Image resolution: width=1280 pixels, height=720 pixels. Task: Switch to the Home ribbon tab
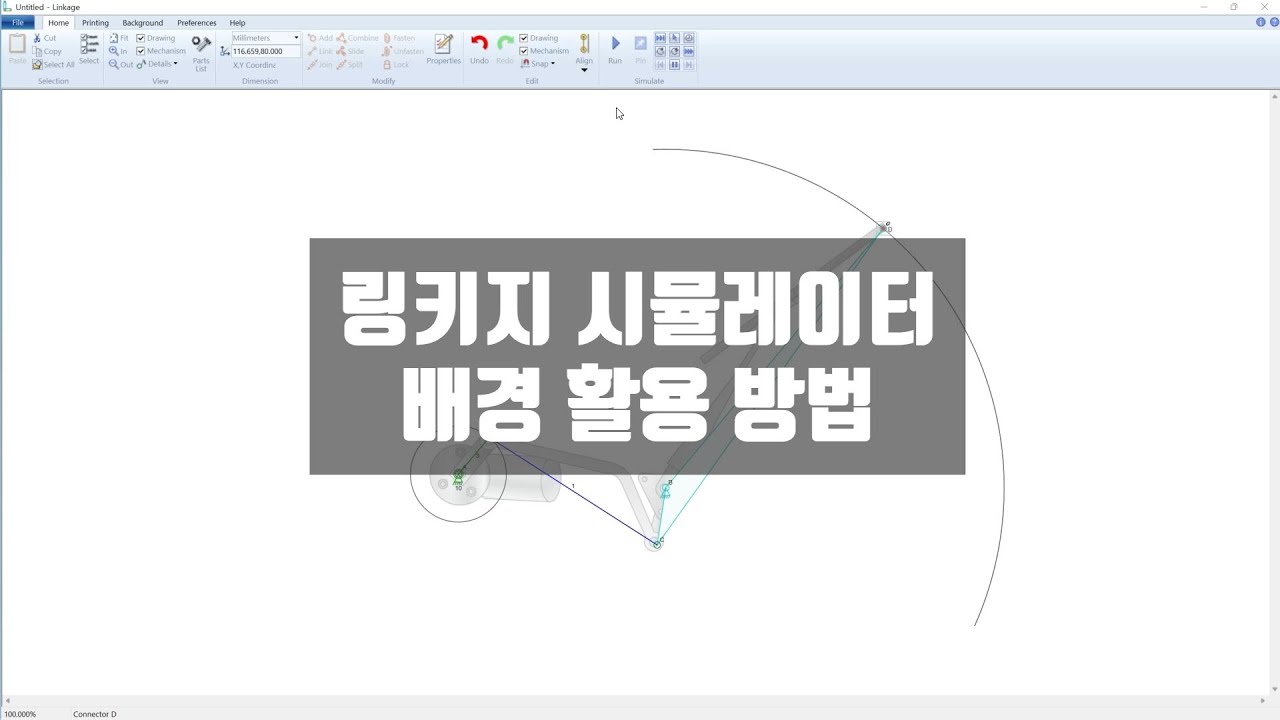tap(59, 22)
